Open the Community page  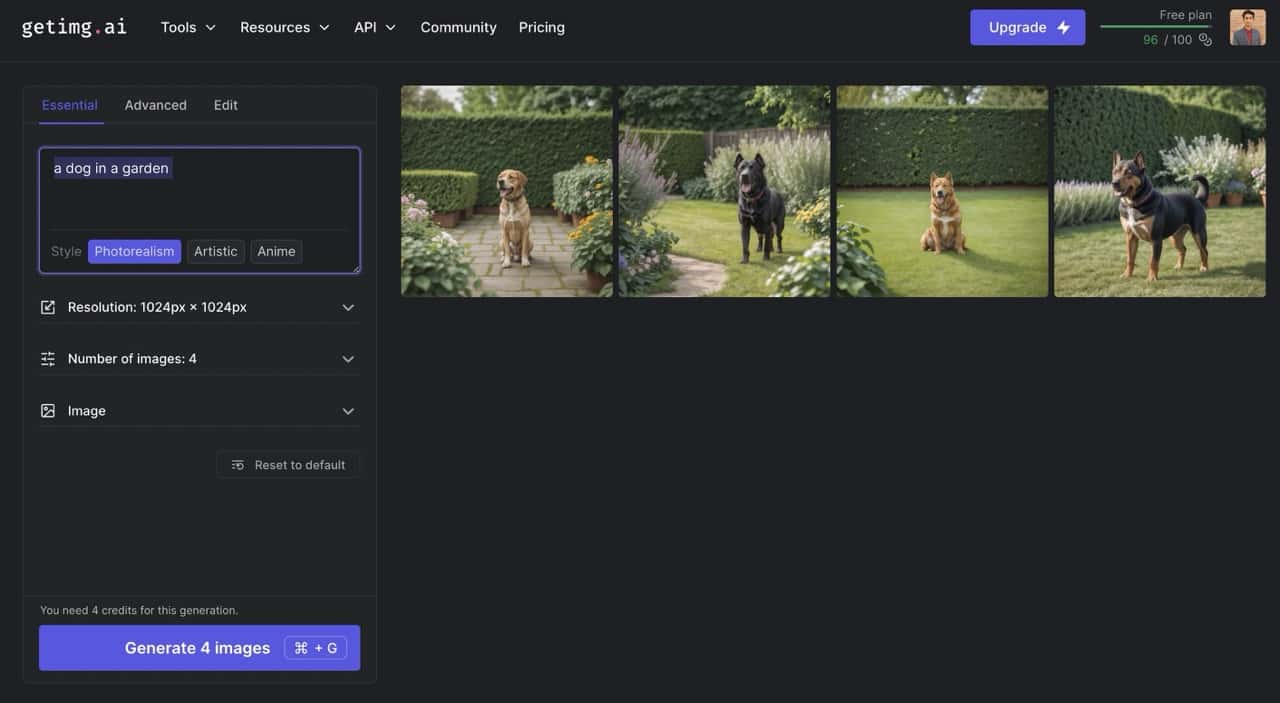(x=458, y=27)
